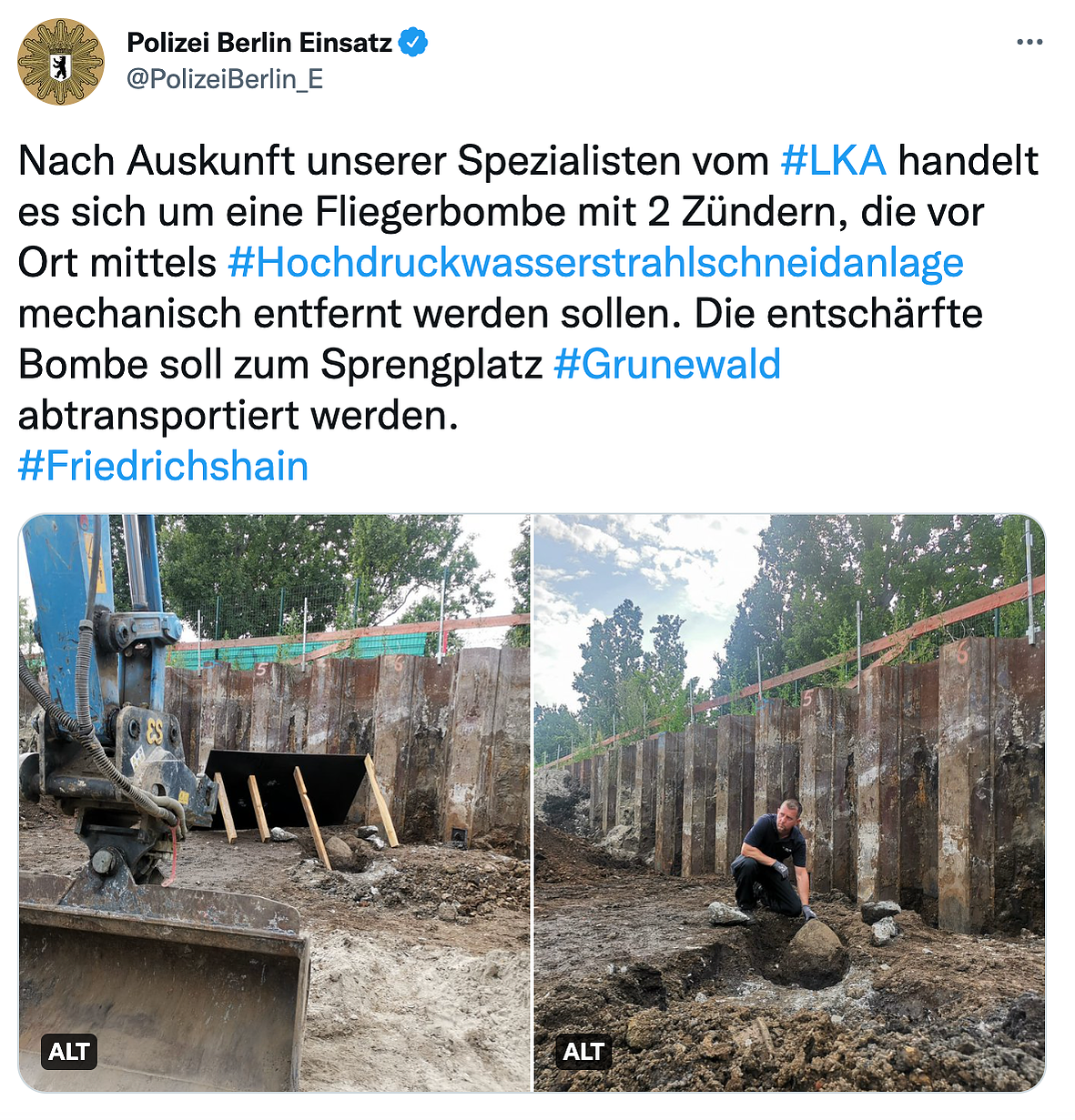Viewport: 1075px width, 1120px height.
Task: Click the @PolizeiBerlin_E handle
Action: (225, 80)
